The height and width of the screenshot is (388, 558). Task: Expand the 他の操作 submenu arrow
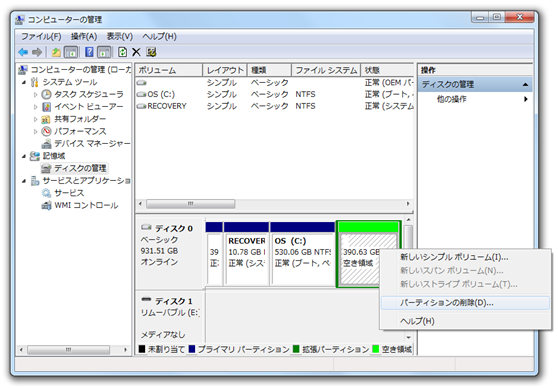(526, 99)
